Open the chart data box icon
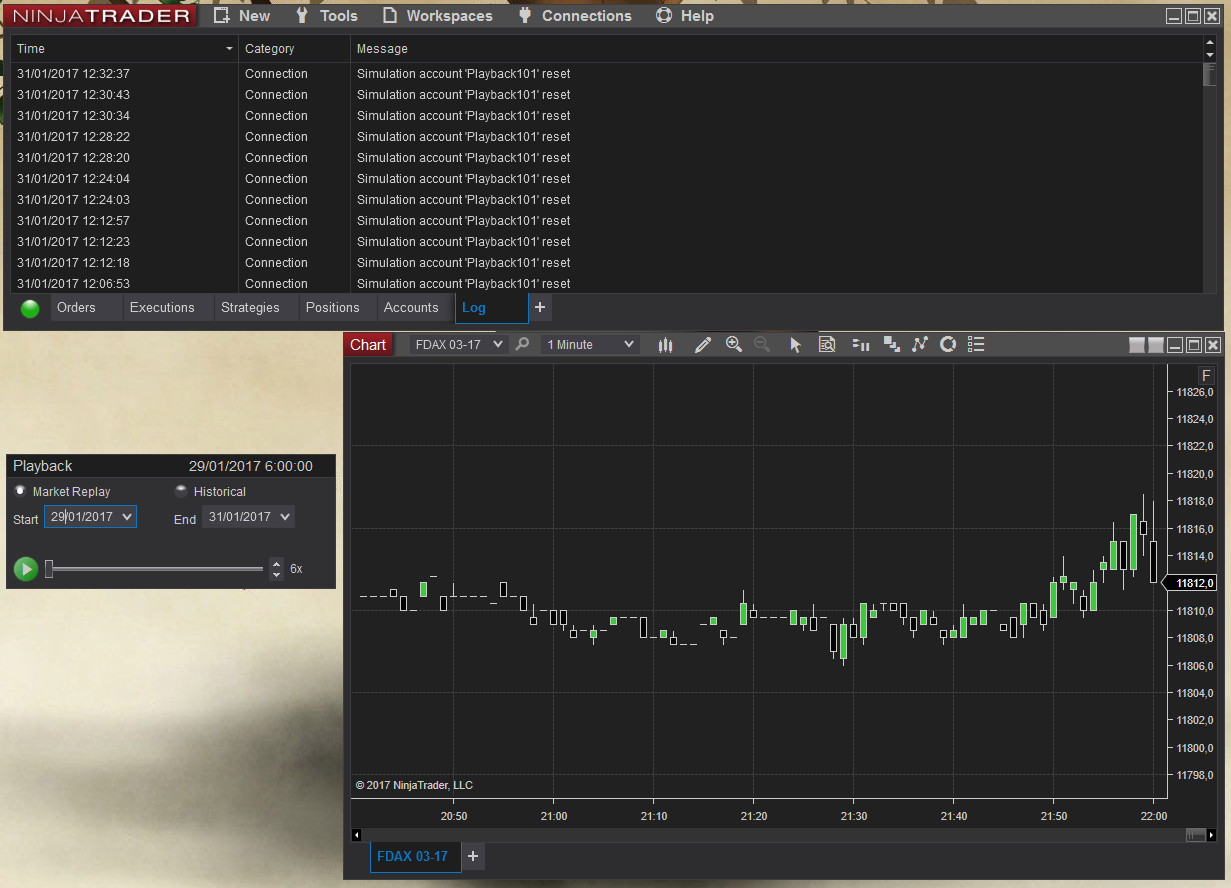Viewport: 1231px width, 888px height. click(x=827, y=345)
